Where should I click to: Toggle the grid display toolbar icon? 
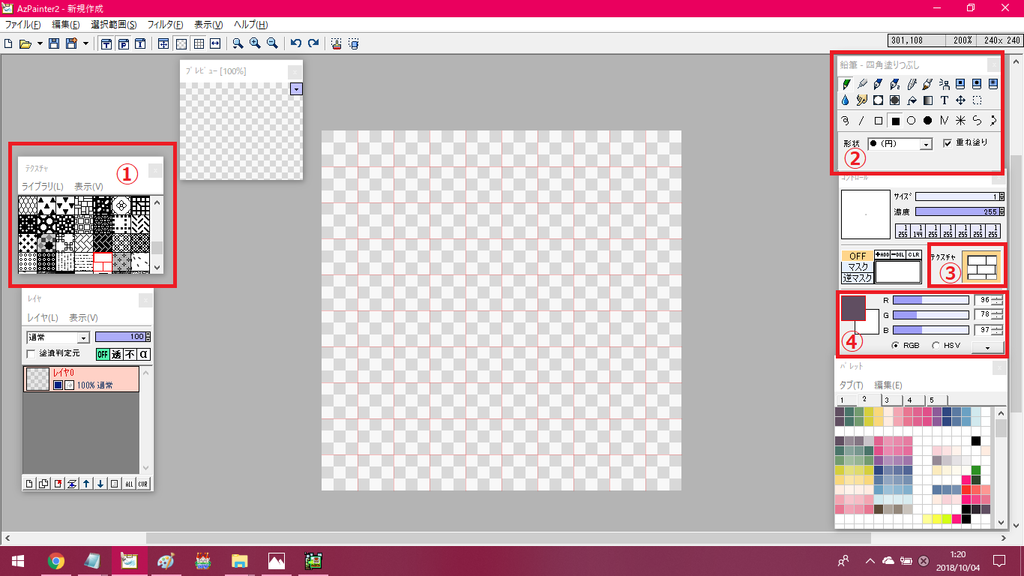(x=199, y=44)
